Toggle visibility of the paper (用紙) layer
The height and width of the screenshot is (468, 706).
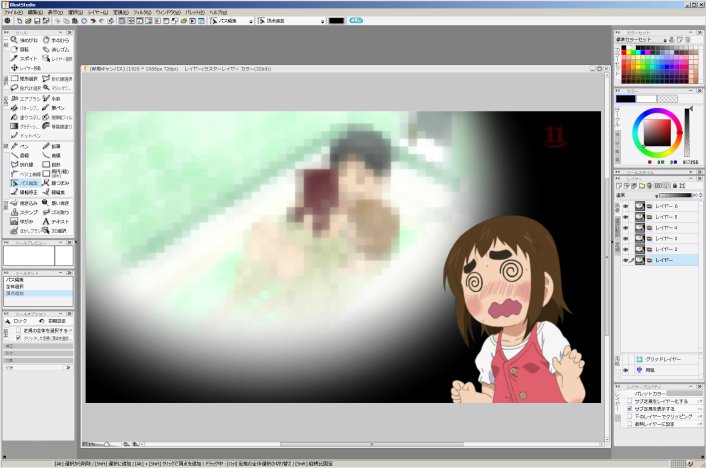tap(625, 370)
